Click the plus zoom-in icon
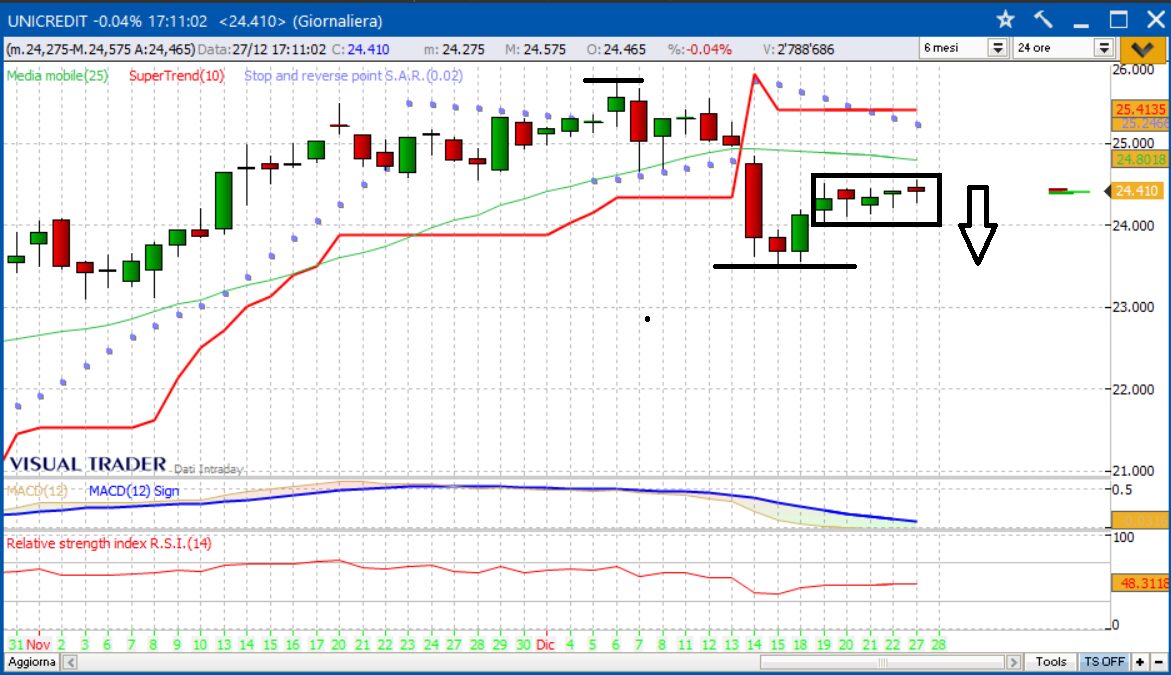The width and height of the screenshot is (1171, 675). click(x=1140, y=662)
